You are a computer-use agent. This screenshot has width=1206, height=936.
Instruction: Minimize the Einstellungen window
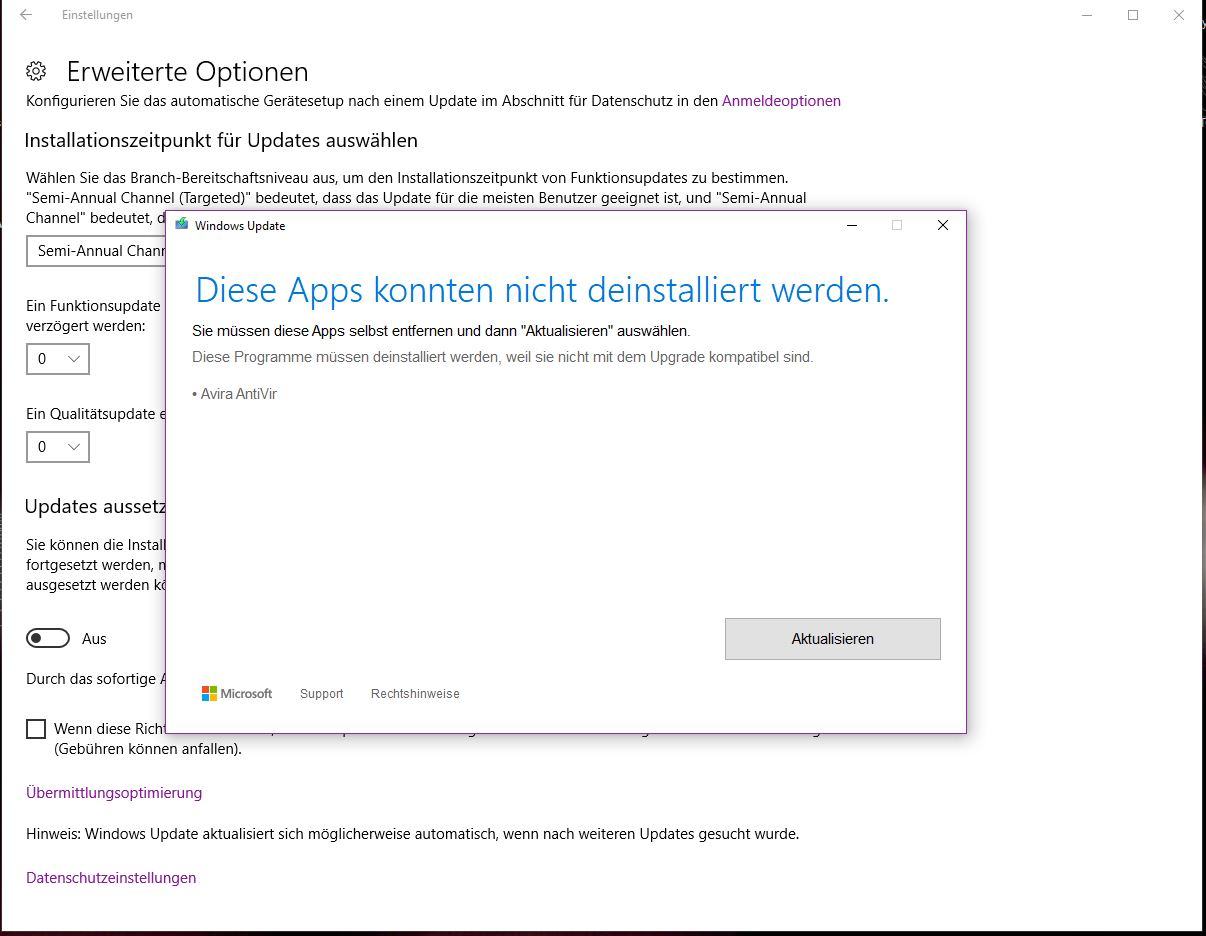pyautogui.click(x=1087, y=15)
